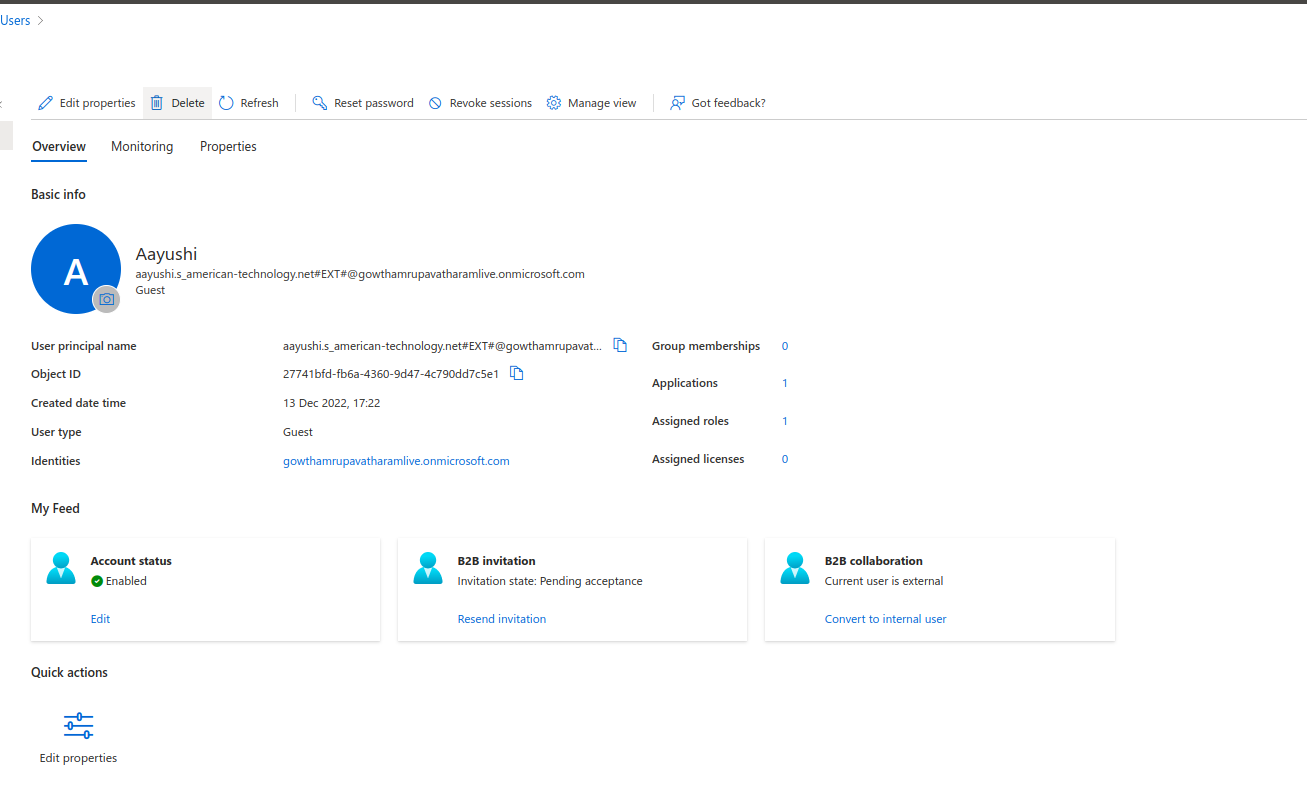1307x786 pixels.
Task: Click the Delete toolbar button
Action: [x=177, y=103]
